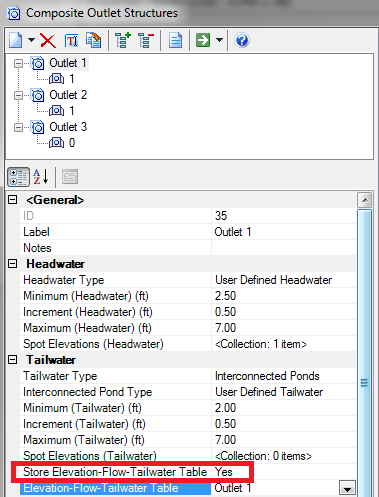379x497 pixels.
Task: Edit Minimum (Tailwater) value 2.00
Action: coord(284,408)
